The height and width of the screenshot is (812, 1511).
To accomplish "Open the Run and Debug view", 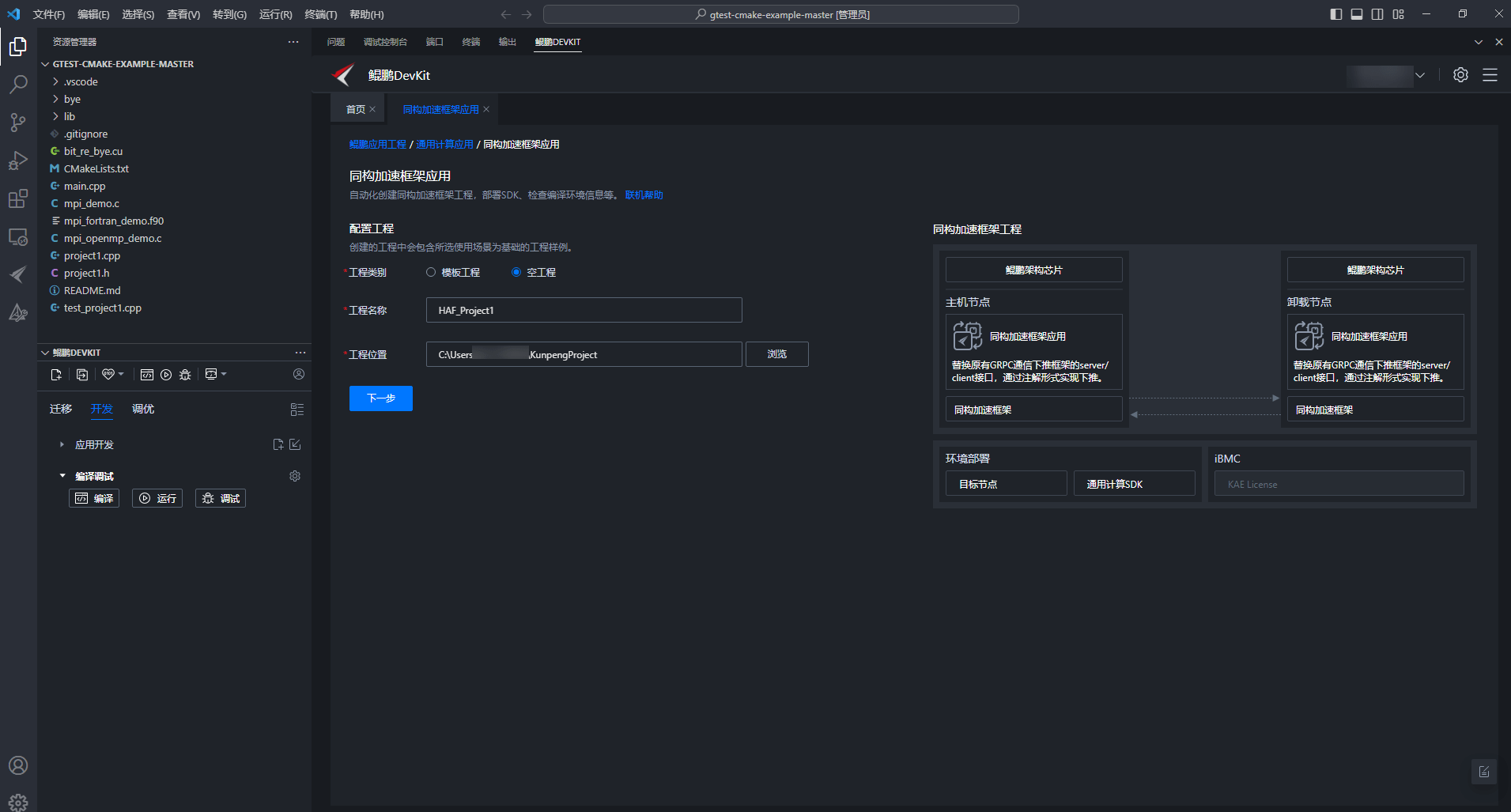I will click(x=18, y=160).
